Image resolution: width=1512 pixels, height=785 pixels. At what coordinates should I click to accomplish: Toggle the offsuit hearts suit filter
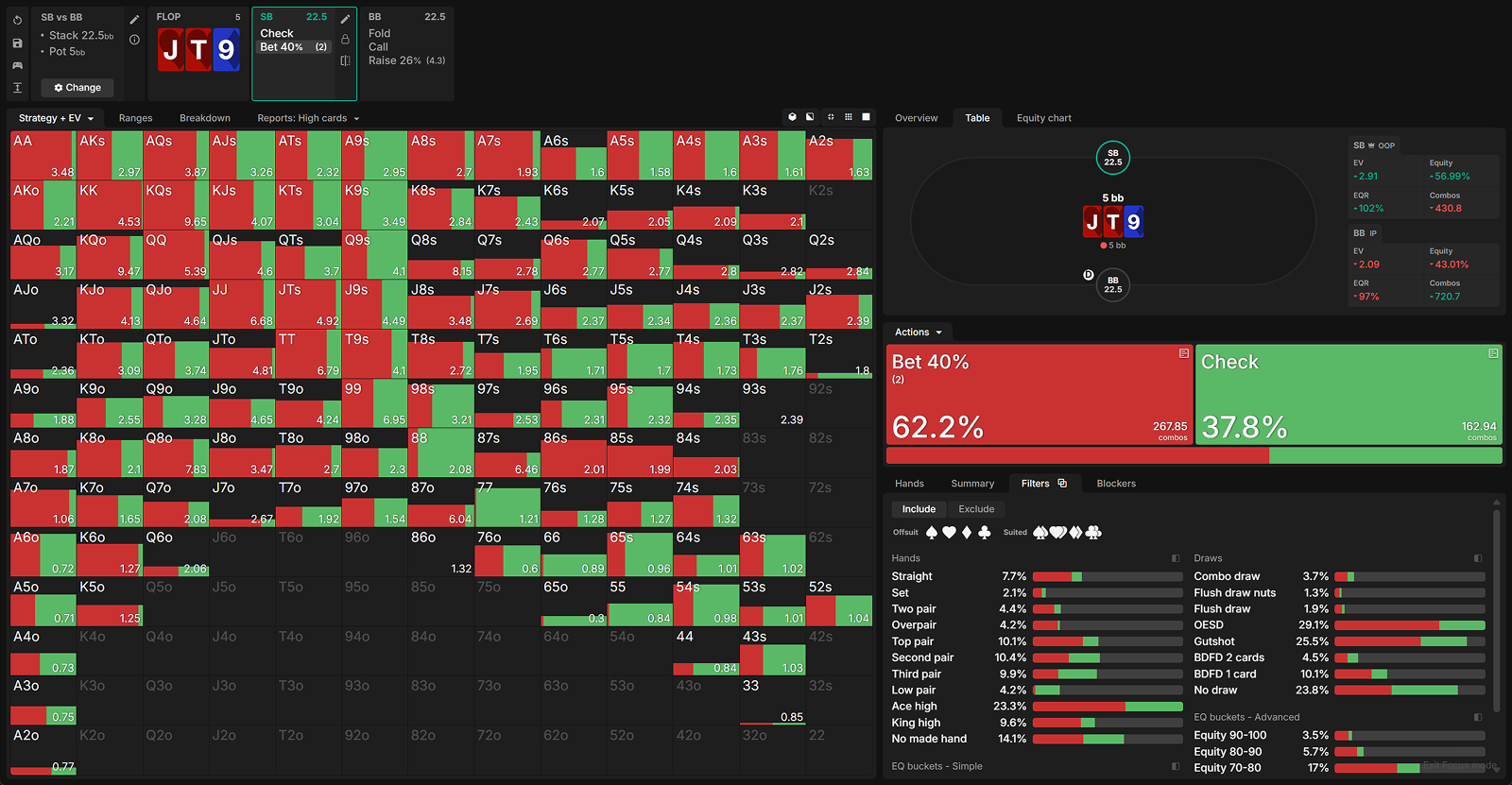tap(949, 533)
